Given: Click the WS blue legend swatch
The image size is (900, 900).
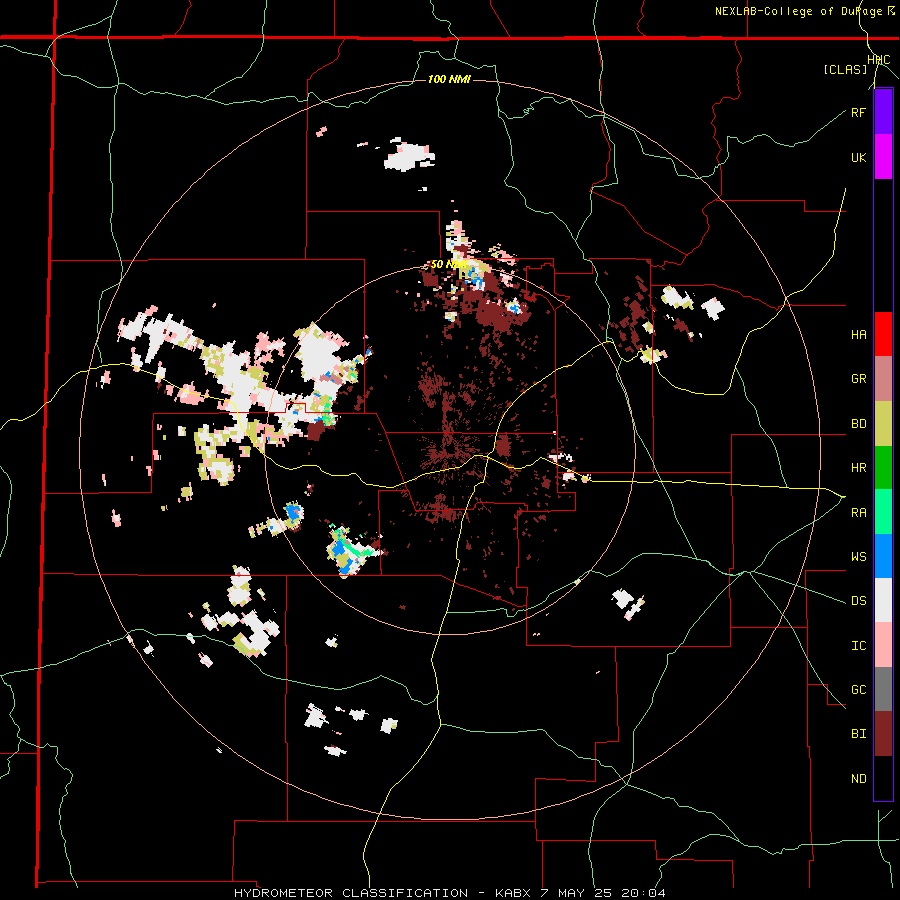Looking at the screenshot, I should click(883, 556).
